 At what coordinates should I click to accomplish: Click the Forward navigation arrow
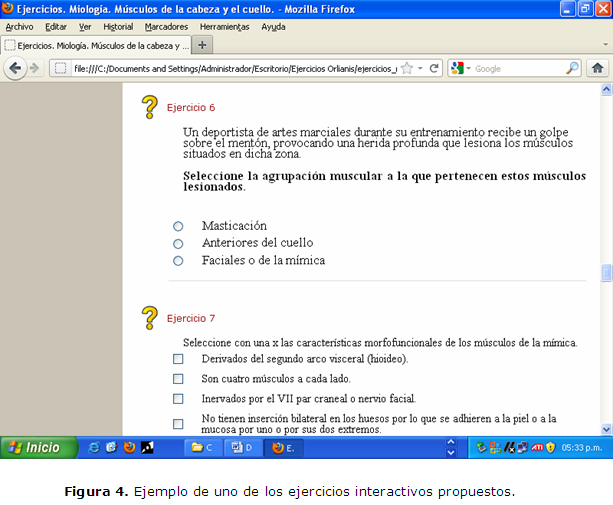click(36, 68)
